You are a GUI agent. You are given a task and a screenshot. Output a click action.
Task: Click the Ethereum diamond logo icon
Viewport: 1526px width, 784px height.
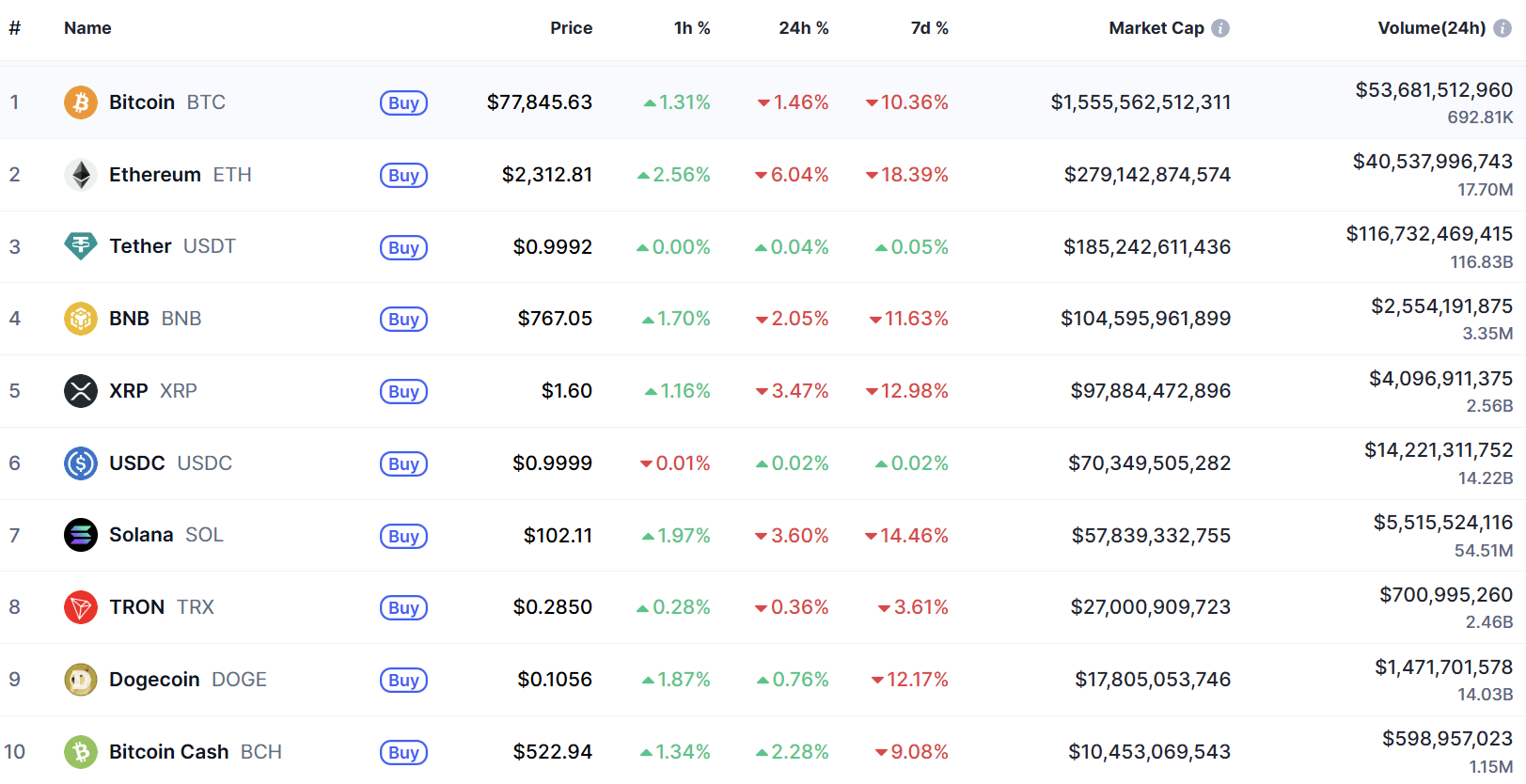click(81, 175)
